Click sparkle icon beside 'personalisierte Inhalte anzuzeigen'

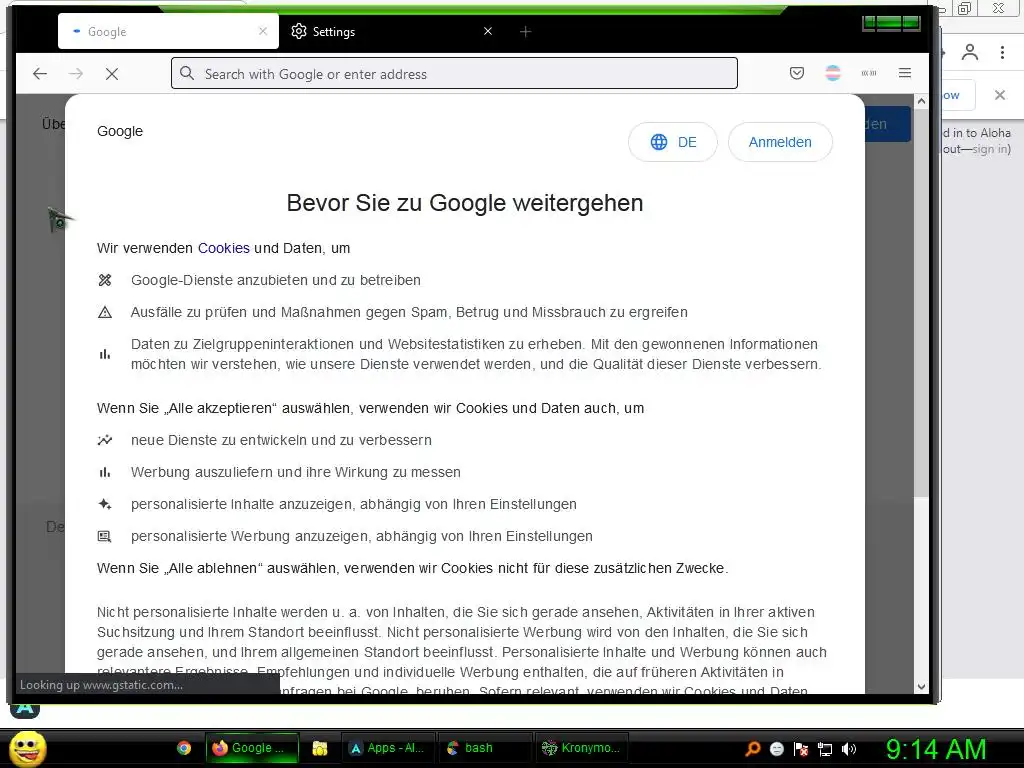point(104,504)
